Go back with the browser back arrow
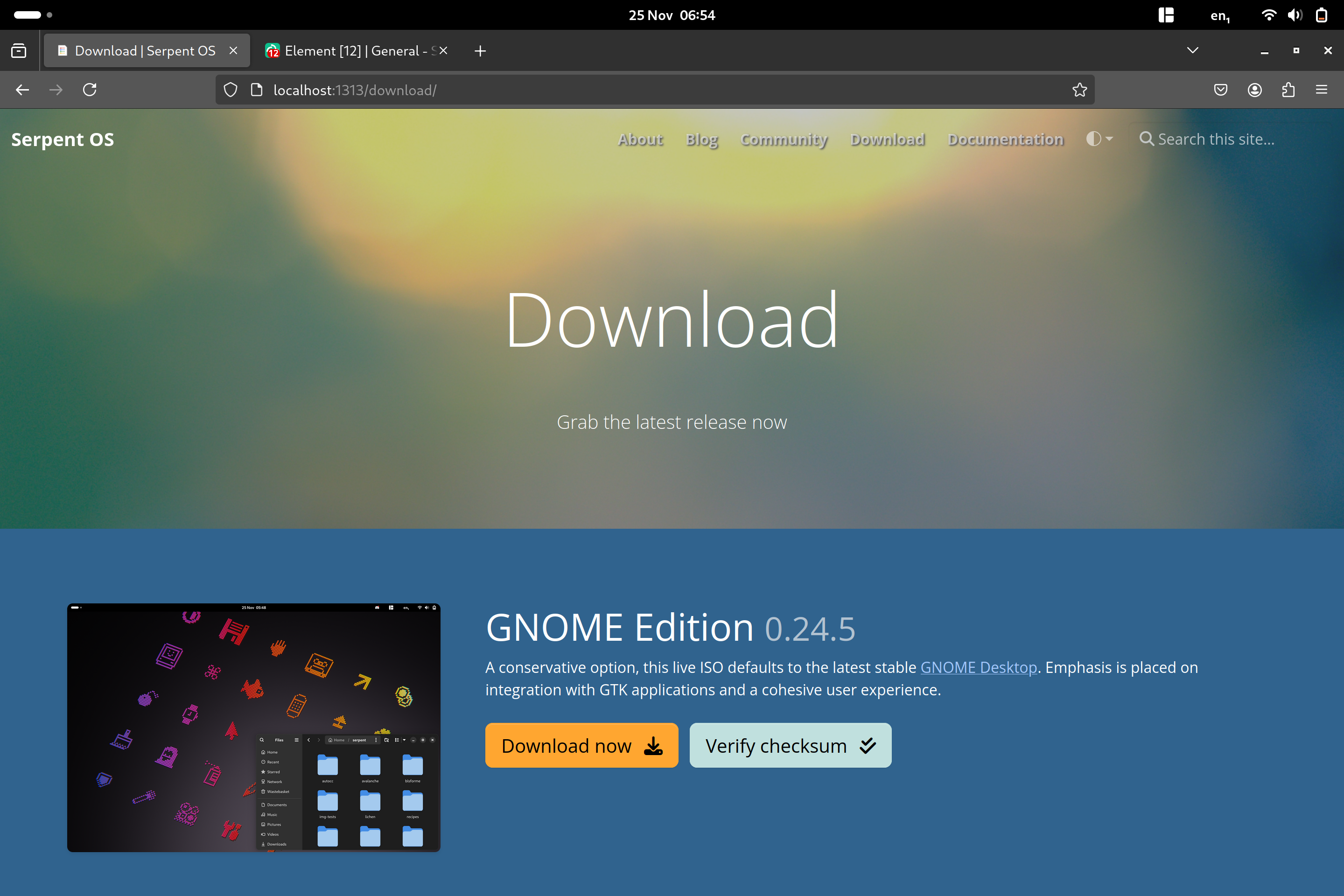Viewport: 1344px width, 896px height. click(22, 90)
